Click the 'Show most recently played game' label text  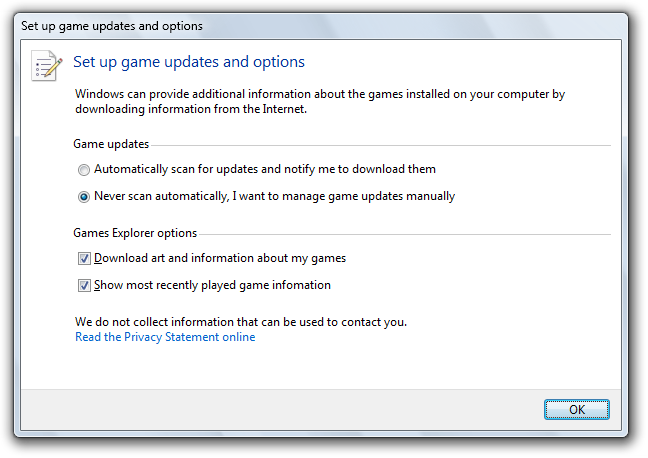(x=212, y=285)
